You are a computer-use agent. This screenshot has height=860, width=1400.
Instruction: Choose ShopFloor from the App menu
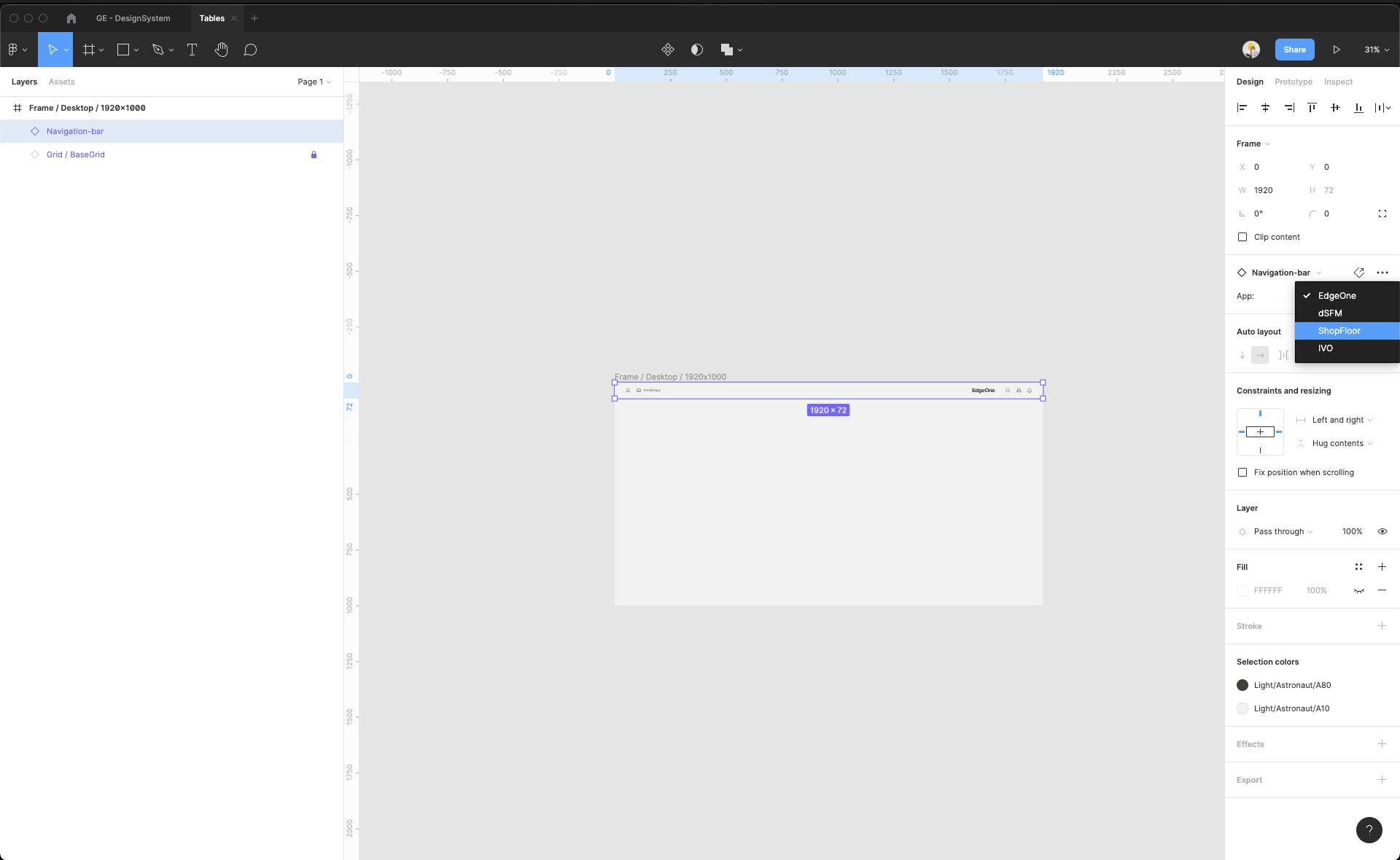(x=1339, y=331)
